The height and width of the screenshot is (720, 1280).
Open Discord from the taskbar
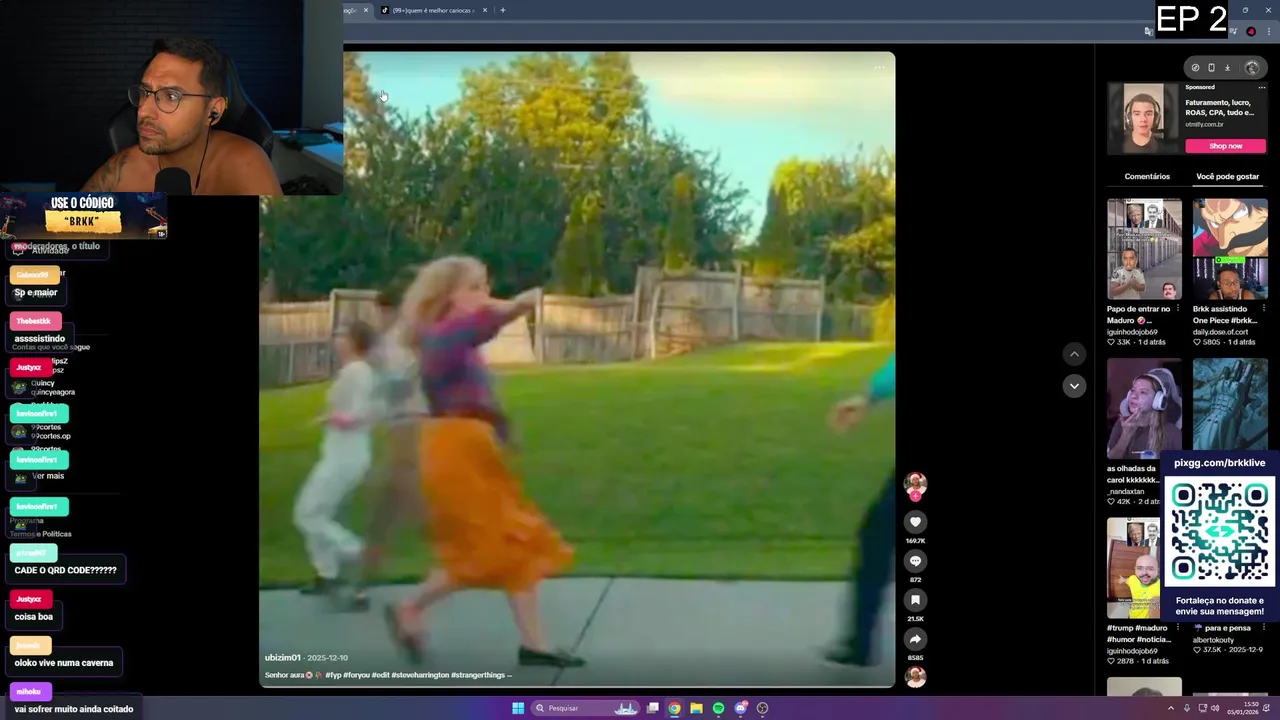pos(740,708)
